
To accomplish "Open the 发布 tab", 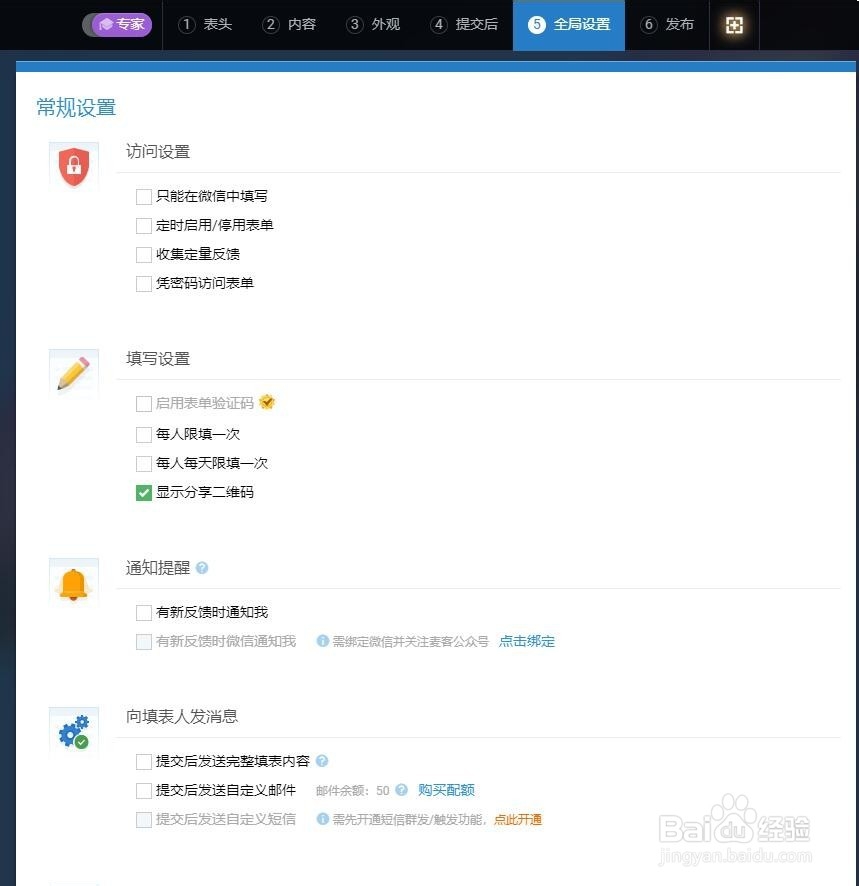I will [667, 25].
